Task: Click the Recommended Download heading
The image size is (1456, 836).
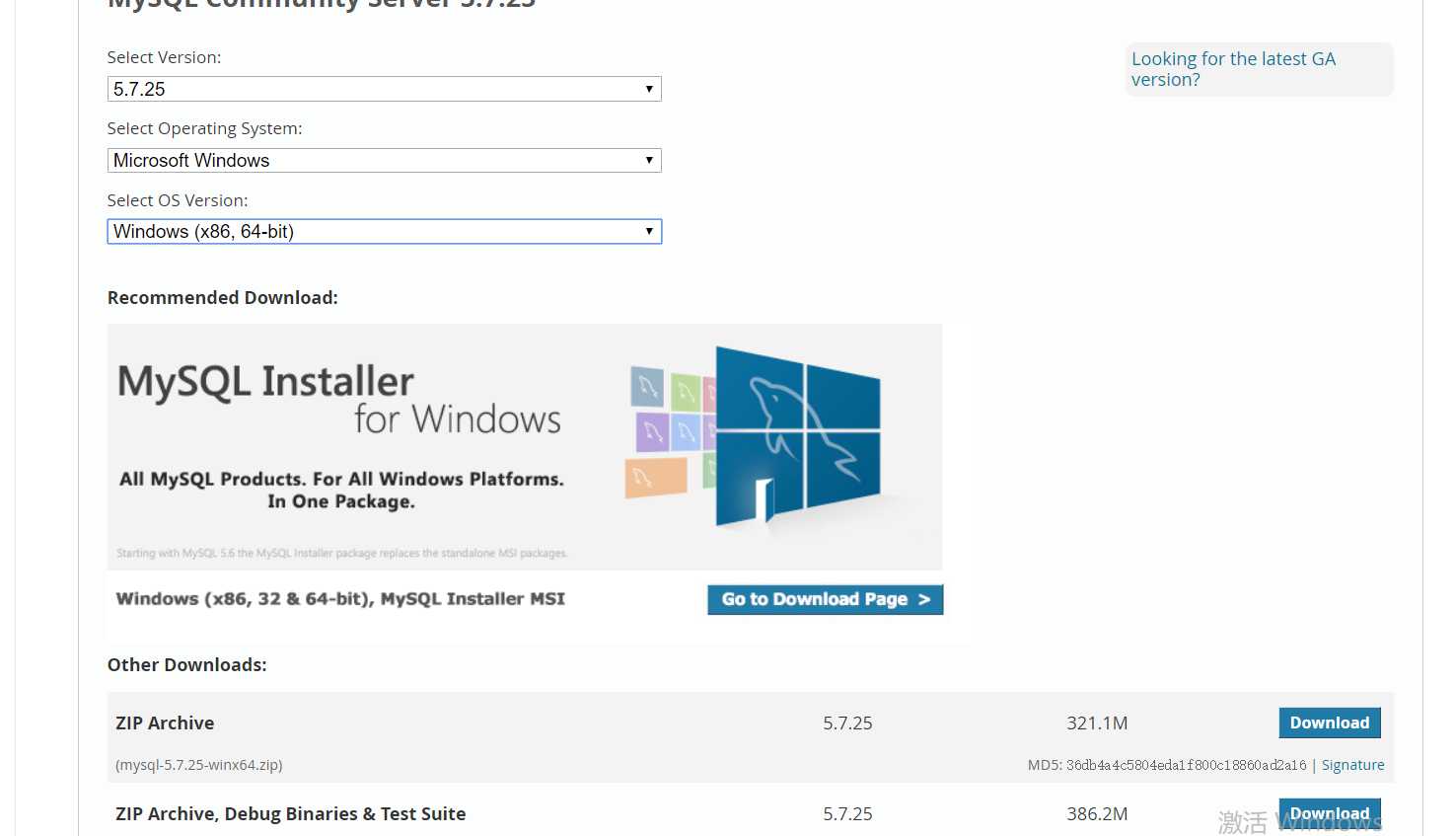Action: [x=223, y=297]
